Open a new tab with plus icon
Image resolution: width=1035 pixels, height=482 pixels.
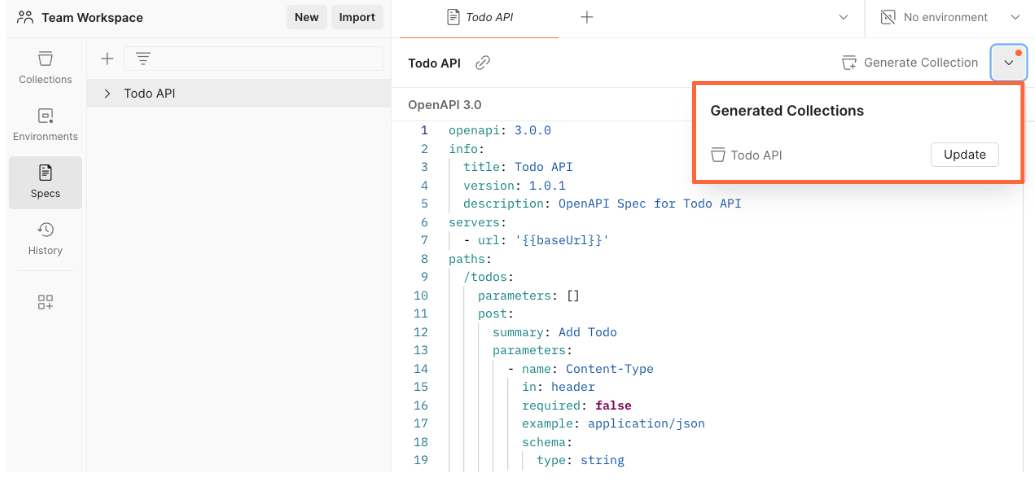coord(587,17)
